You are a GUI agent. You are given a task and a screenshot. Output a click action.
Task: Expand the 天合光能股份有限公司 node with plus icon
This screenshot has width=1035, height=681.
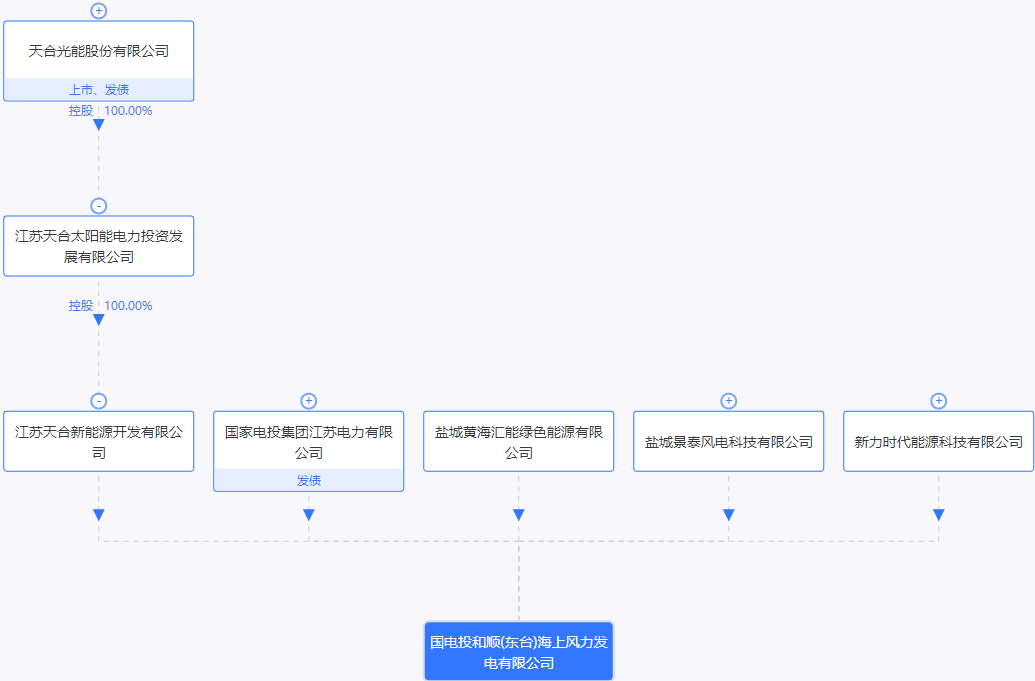point(98,11)
